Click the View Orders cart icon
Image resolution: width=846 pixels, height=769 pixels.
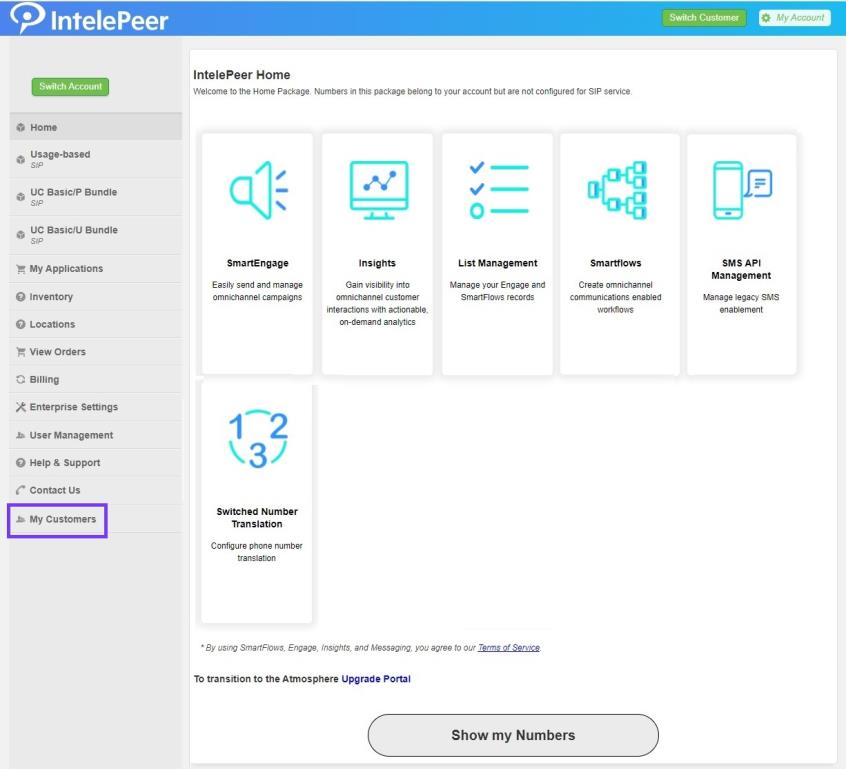pyautogui.click(x=21, y=352)
